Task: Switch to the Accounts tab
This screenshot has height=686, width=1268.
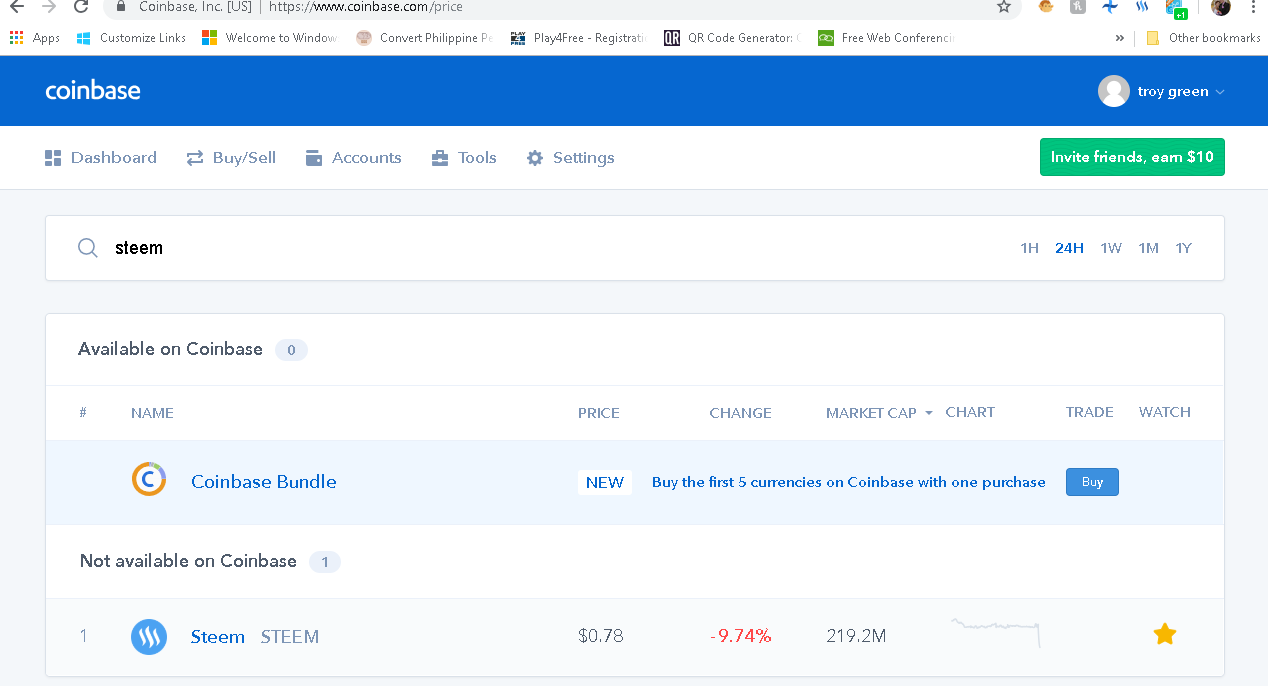Action: (353, 158)
